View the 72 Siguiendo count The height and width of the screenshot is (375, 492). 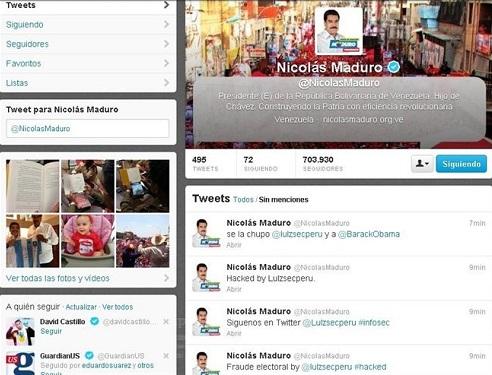261,164
